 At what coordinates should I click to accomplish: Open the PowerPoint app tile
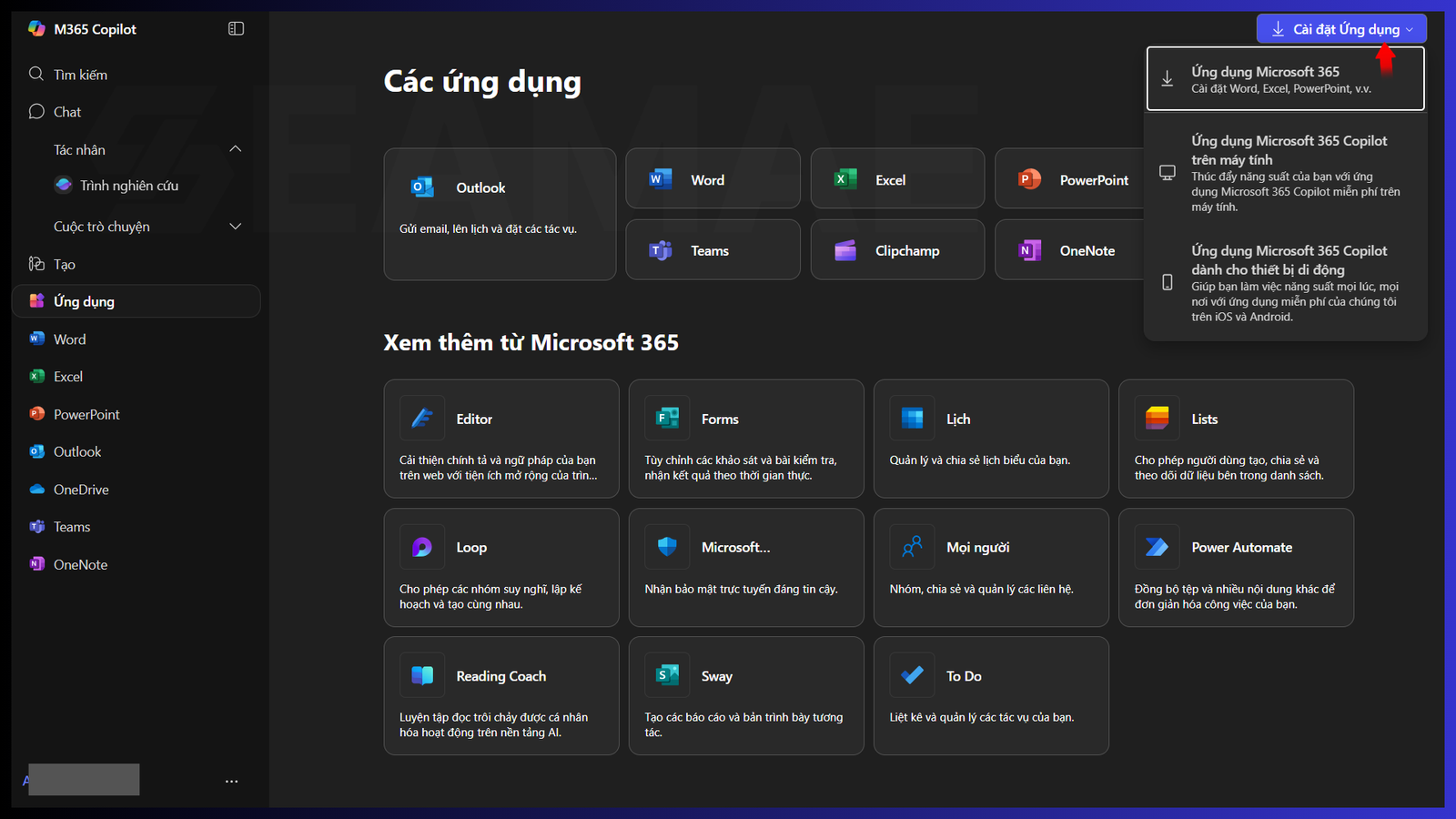tap(1070, 179)
